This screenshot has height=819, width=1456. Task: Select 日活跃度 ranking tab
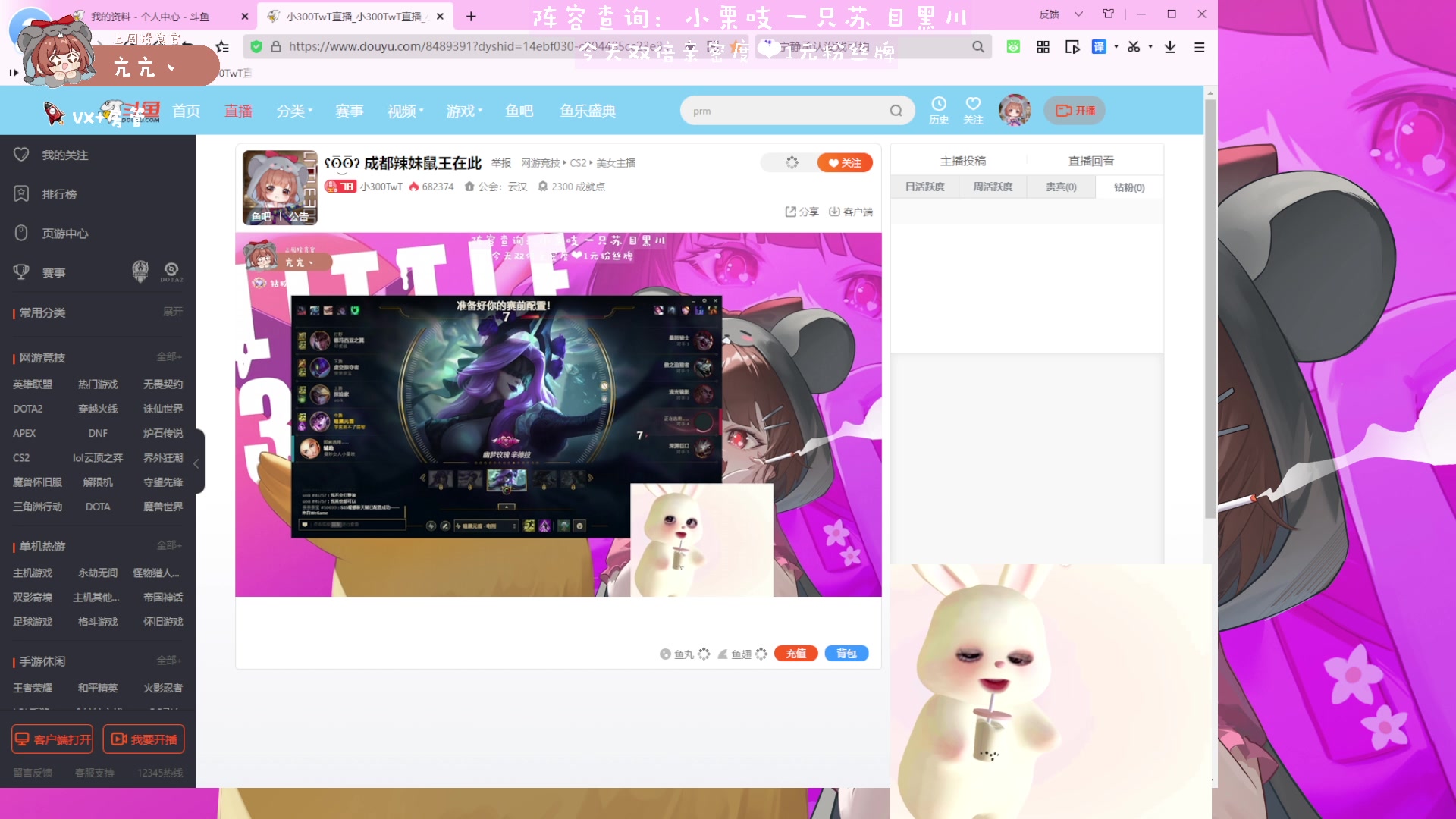924,187
